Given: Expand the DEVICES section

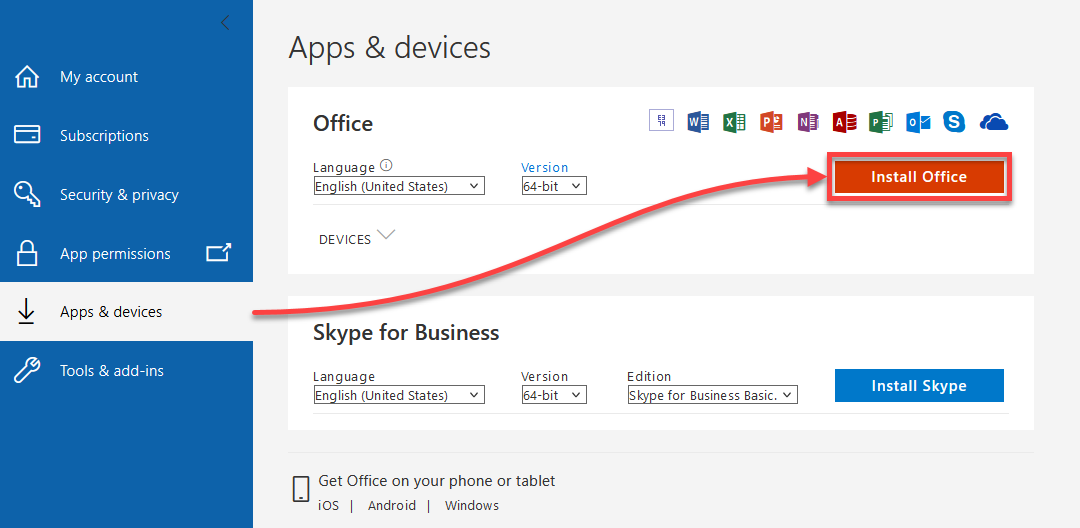Looking at the screenshot, I should click(x=357, y=238).
